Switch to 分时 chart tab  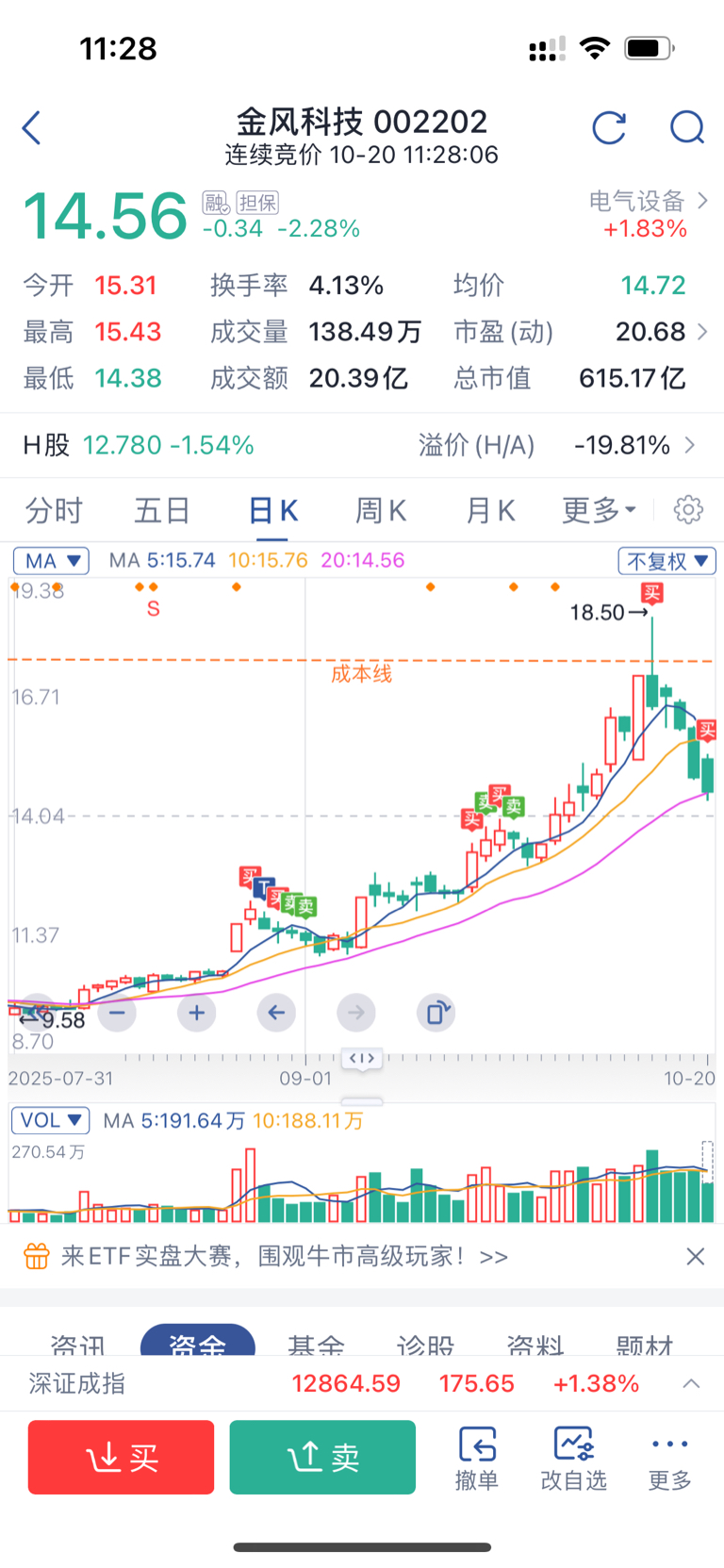pos(54,510)
